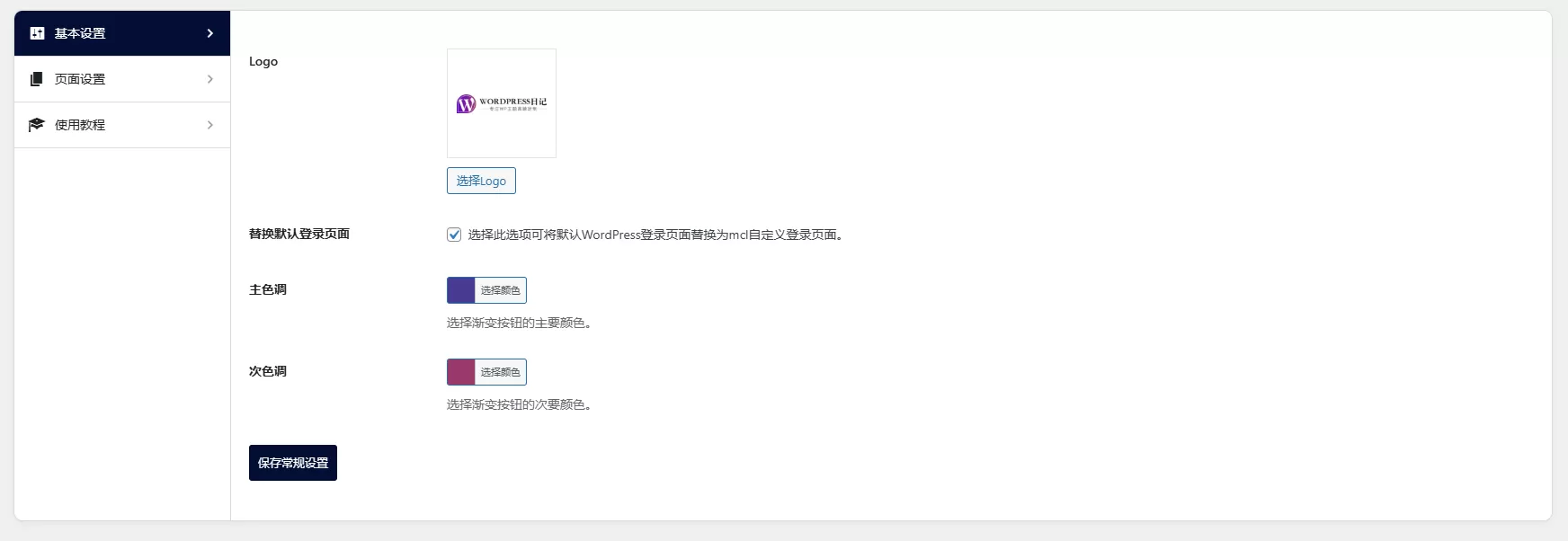Open 选择颜色 picker for 次色调
Image resolution: width=1568 pixels, height=541 pixels.
click(x=500, y=372)
